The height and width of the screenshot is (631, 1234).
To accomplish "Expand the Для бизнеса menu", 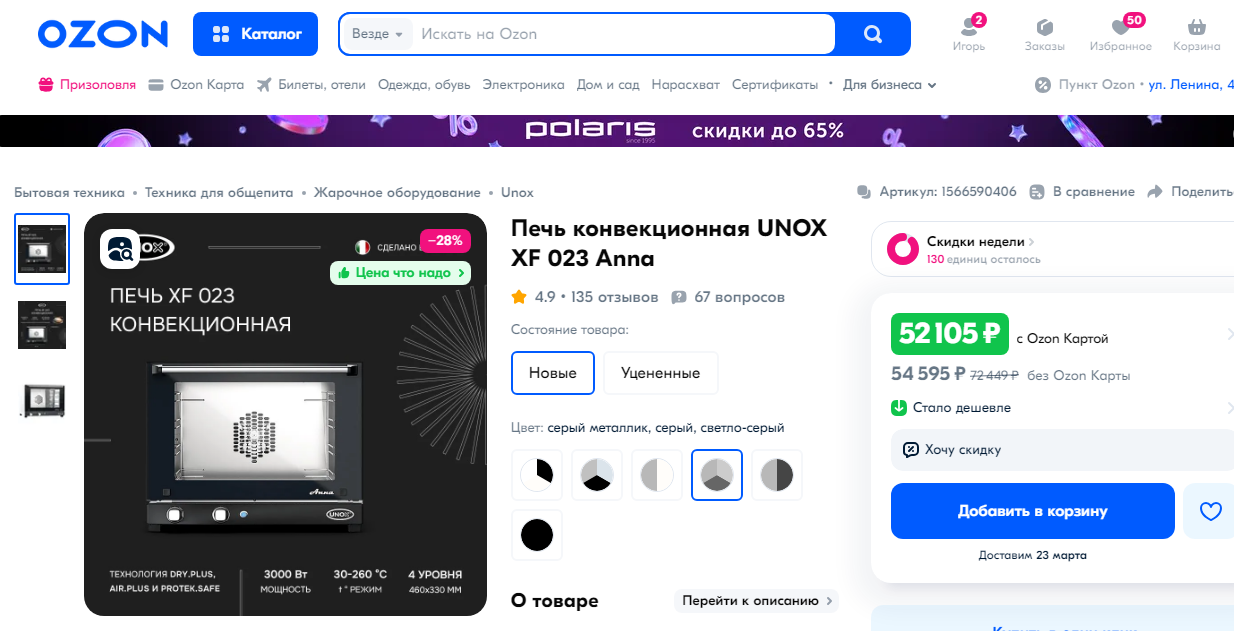I will point(890,85).
